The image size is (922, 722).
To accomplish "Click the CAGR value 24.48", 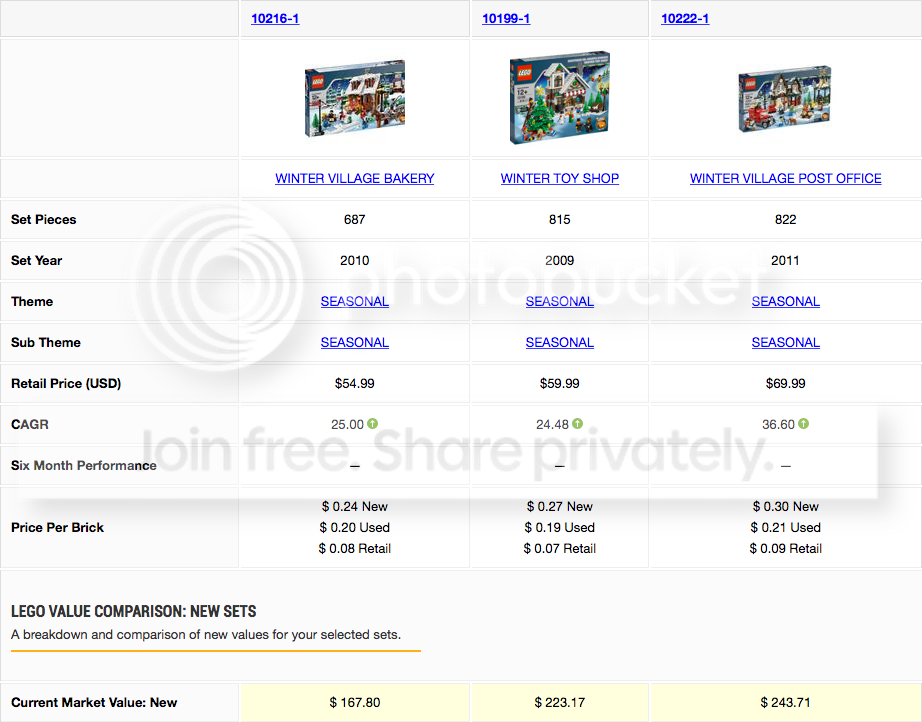I will [552, 424].
